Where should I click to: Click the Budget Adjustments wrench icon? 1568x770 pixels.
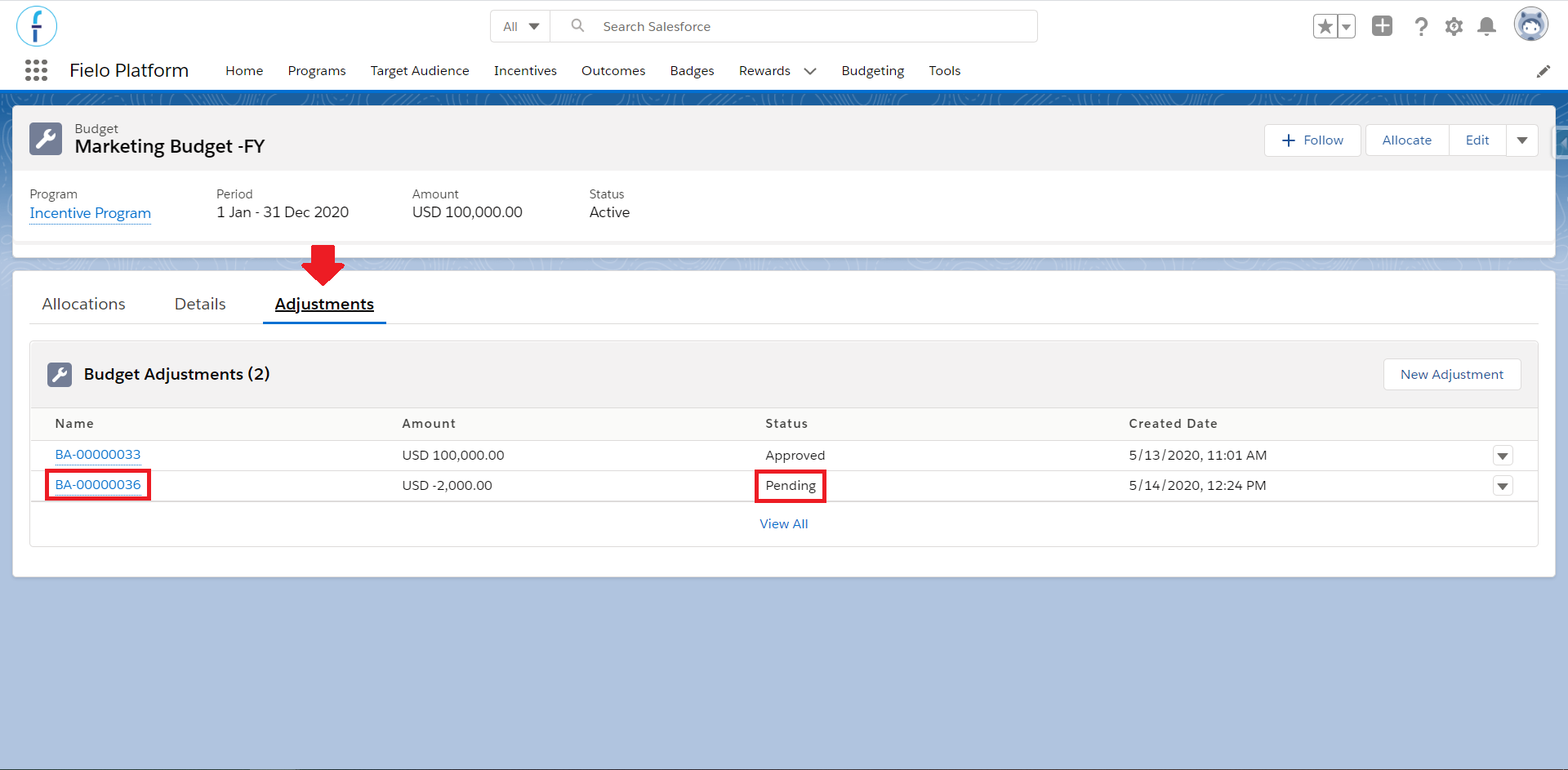point(60,374)
